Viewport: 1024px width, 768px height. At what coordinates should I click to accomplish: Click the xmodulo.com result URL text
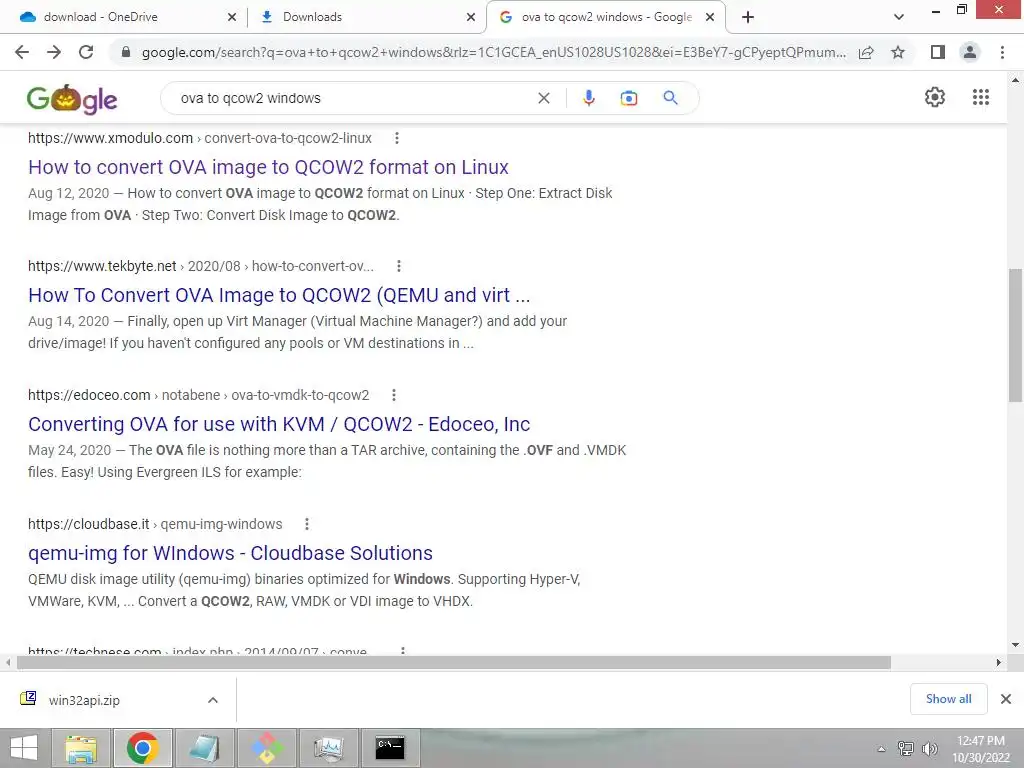point(200,138)
